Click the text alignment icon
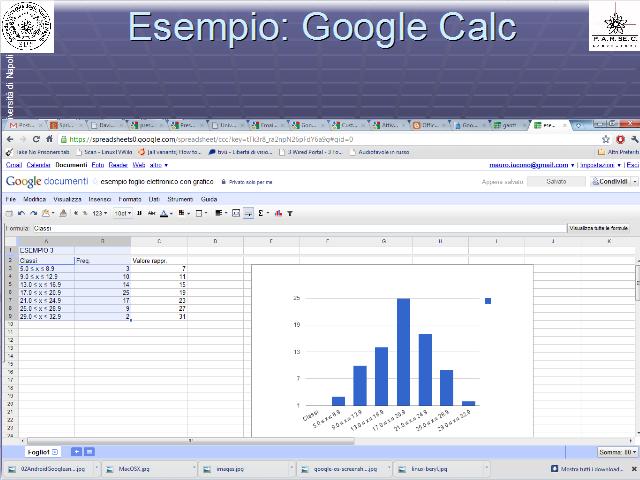Viewport: 640px width, 480px height. coord(218,213)
